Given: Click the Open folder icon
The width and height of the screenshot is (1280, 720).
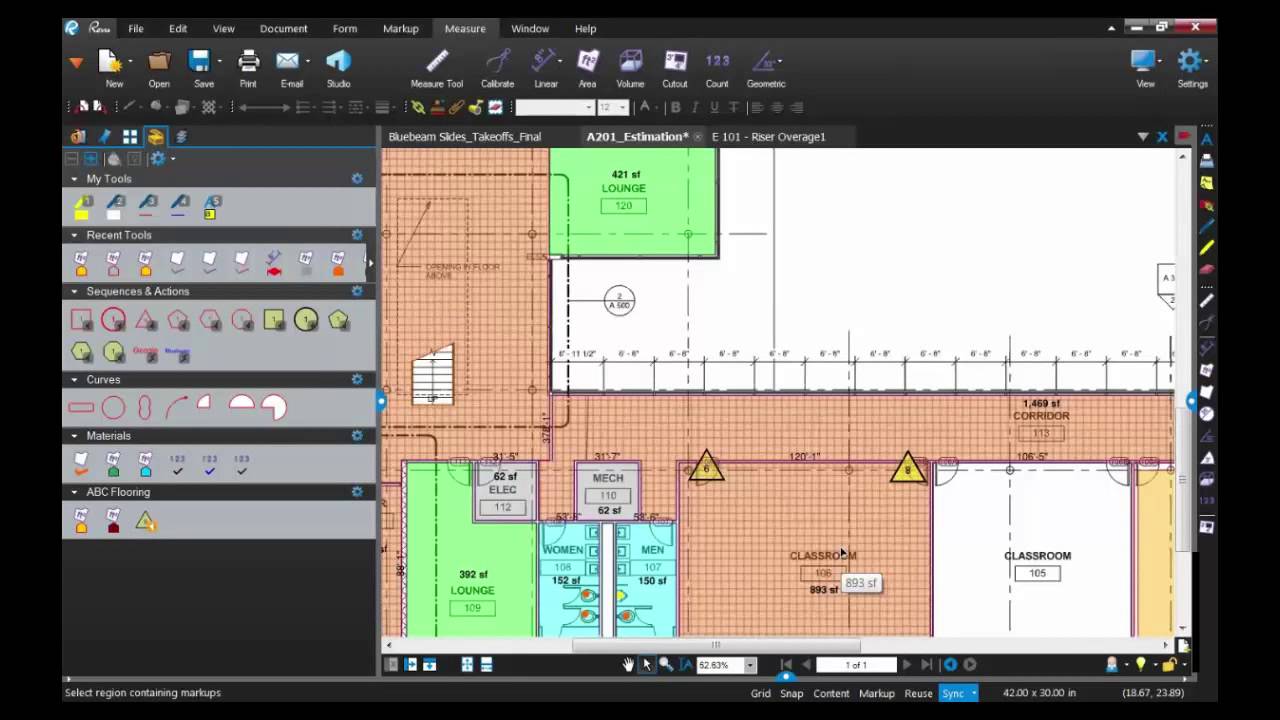Looking at the screenshot, I should point(159,61).
